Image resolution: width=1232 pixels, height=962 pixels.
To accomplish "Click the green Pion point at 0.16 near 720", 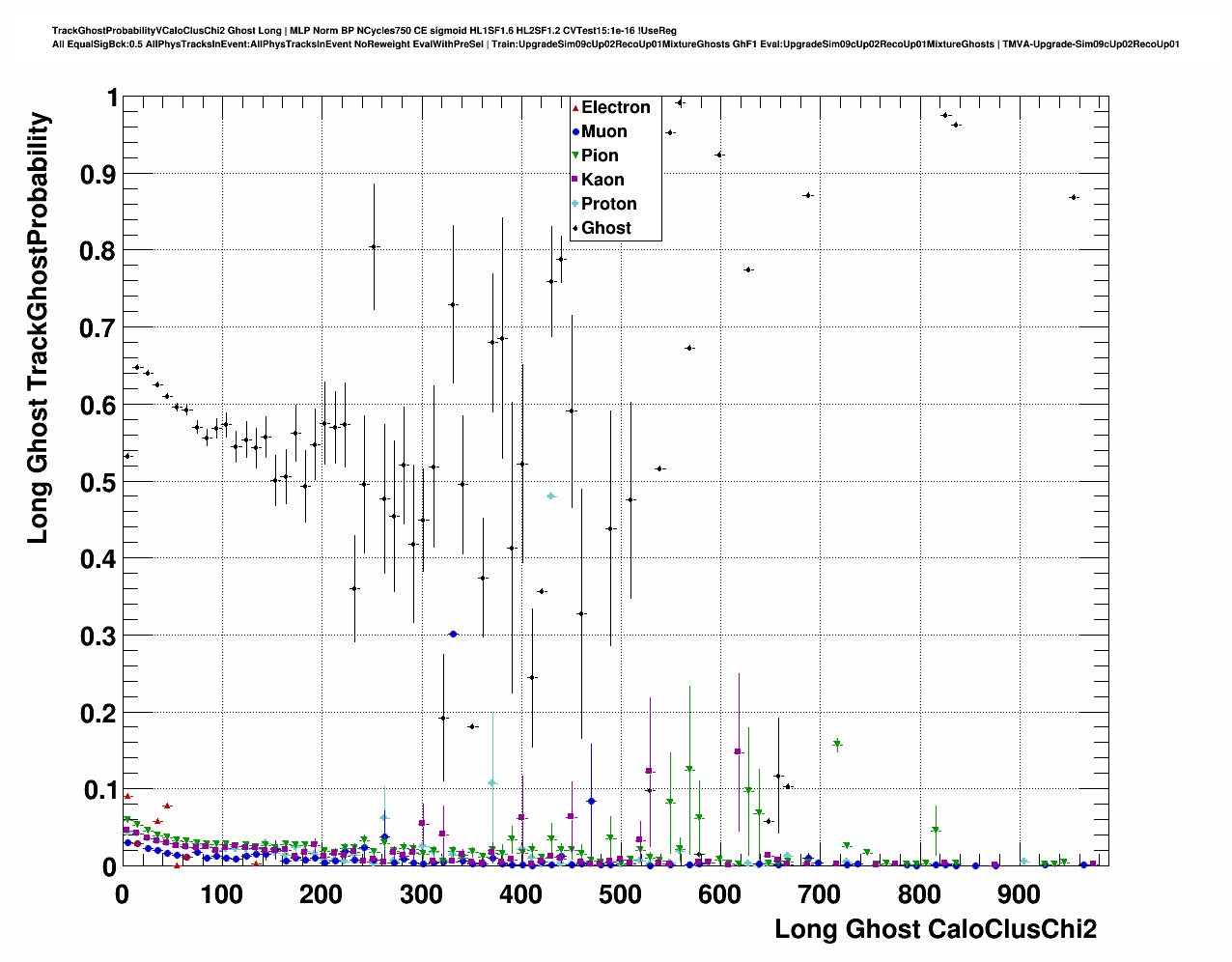I will (837, 744).
